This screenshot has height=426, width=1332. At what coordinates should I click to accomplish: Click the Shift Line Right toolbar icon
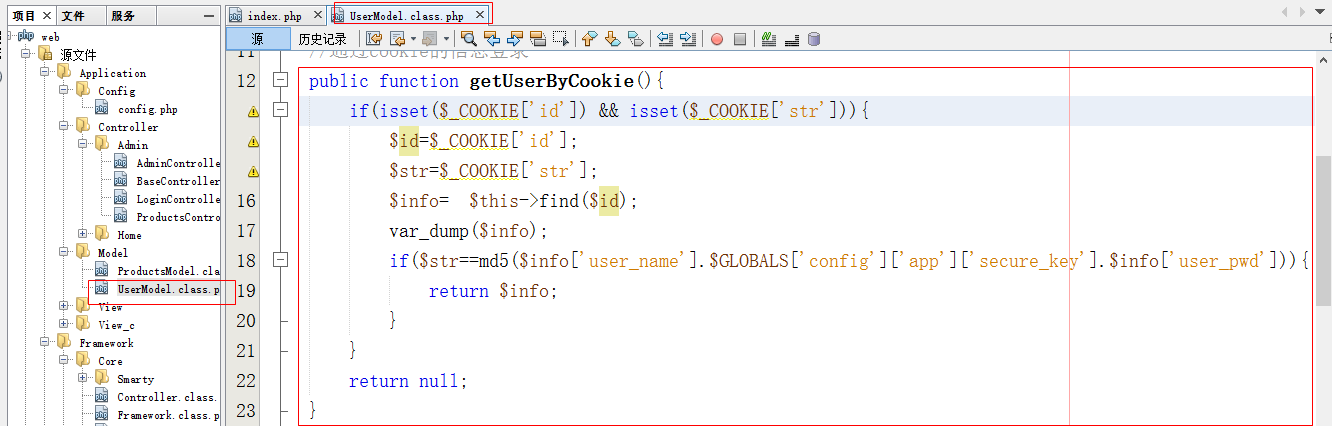pyautogui.click(x=688, y=39)
